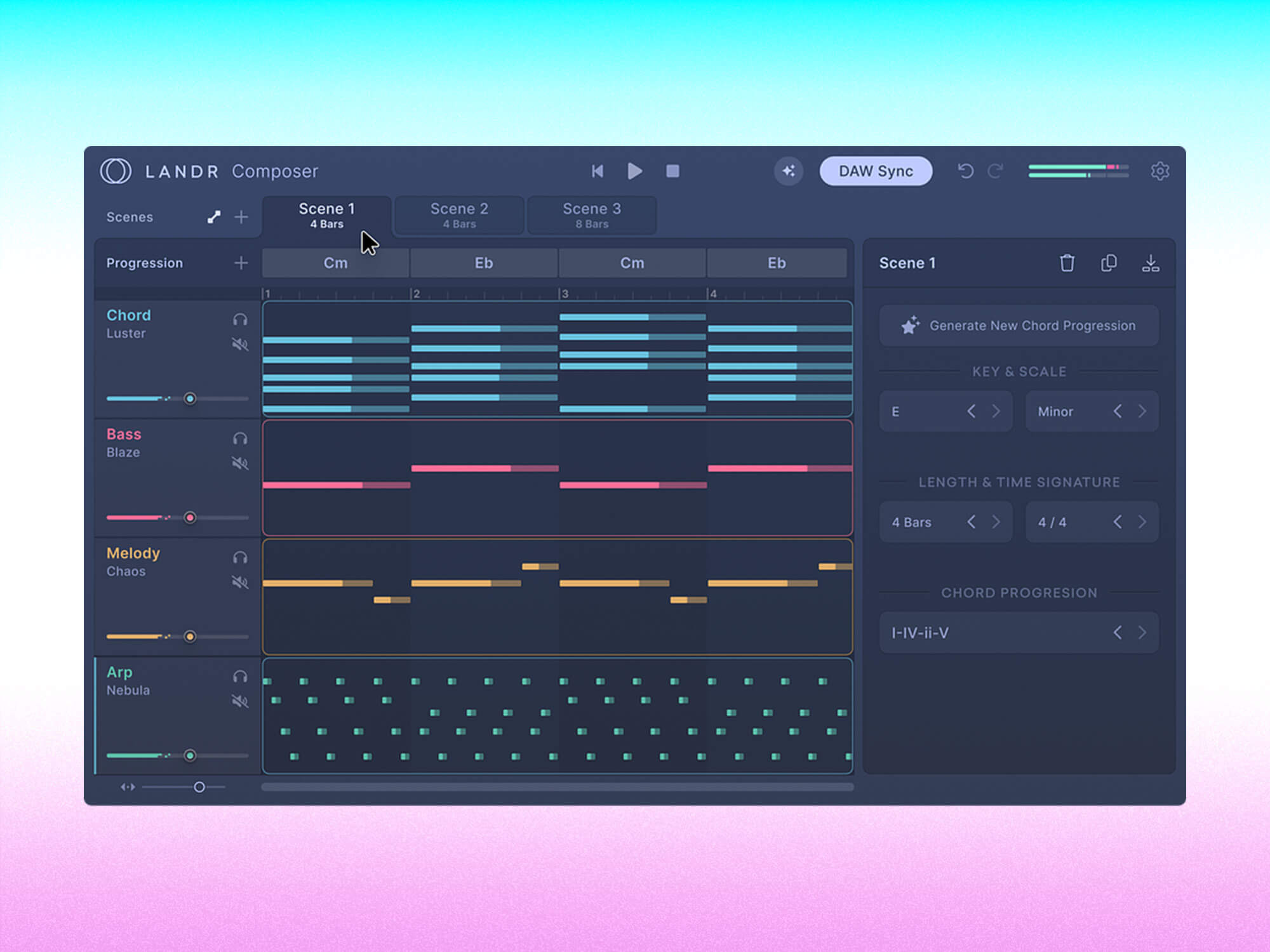Open the Scene 3 tab
The width and height of the screenshot is (1270, 952).
point(592,216)
